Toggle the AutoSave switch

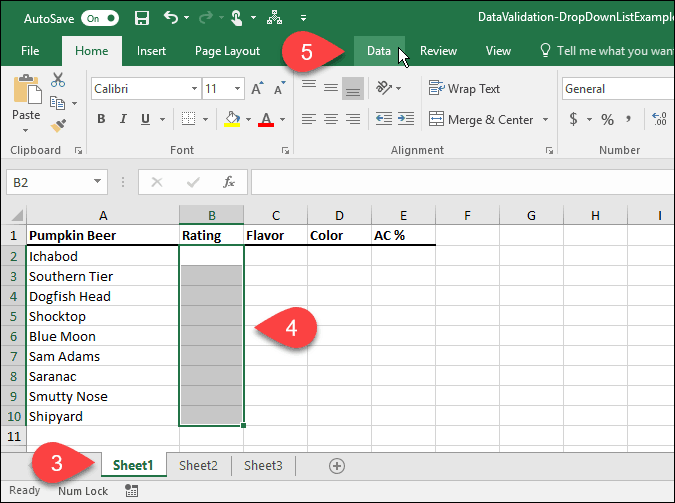pyautogui.click(x=100, y=19)
